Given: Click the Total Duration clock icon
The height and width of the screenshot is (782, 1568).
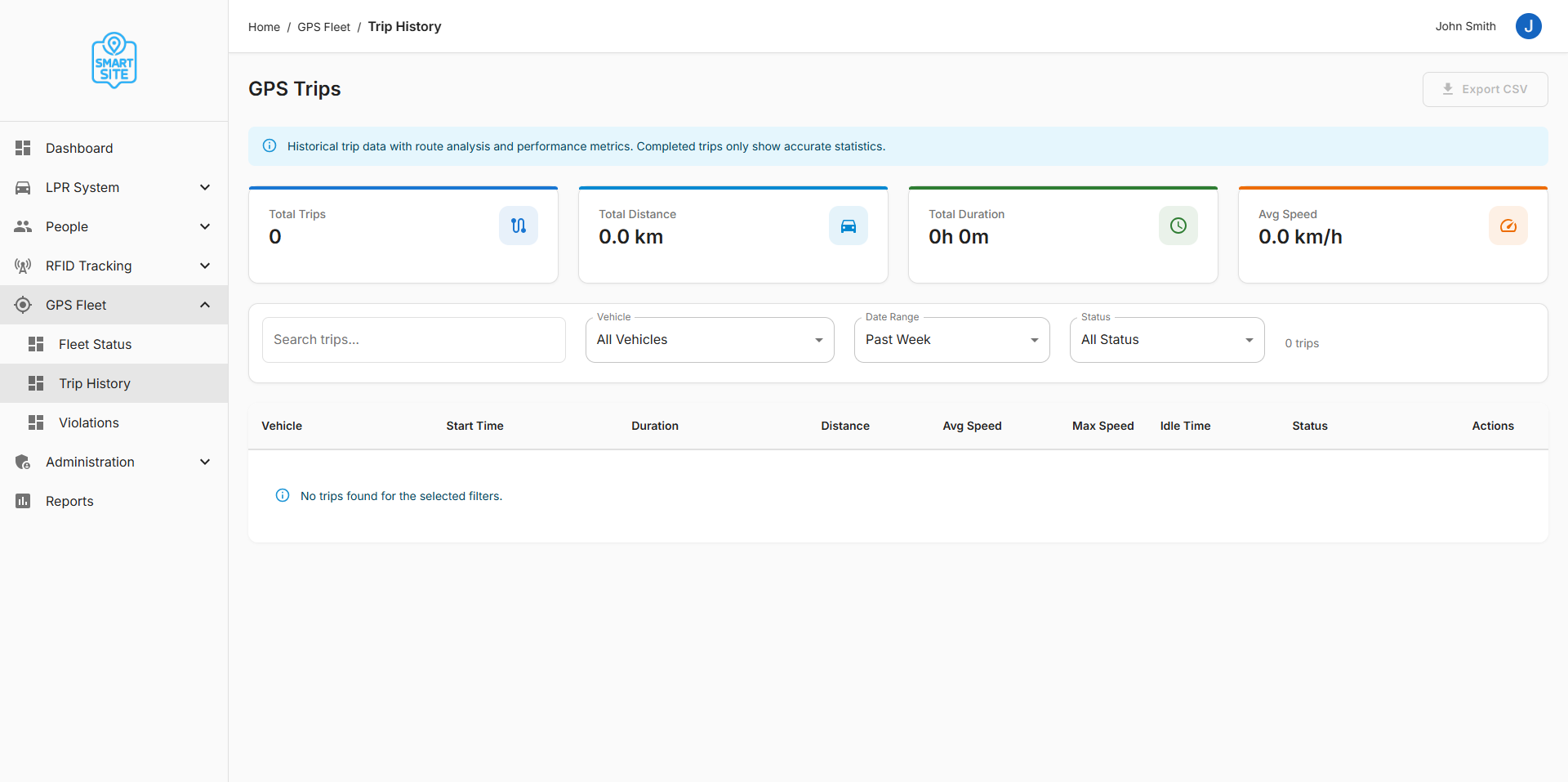Looking at the screenshot, I should coord(1178,226).
